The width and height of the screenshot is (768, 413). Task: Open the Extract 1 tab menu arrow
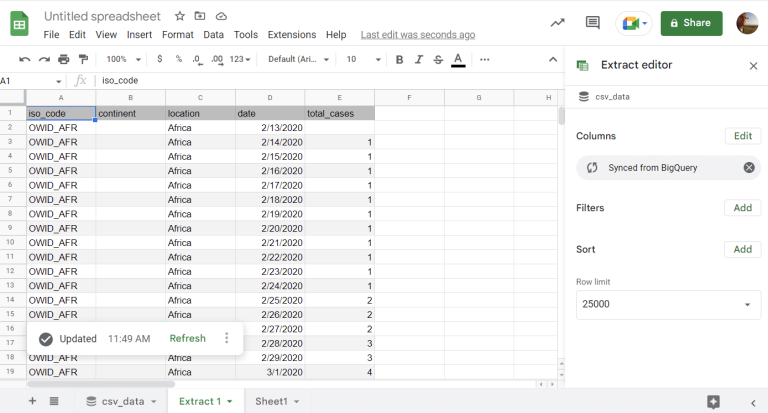229,401
